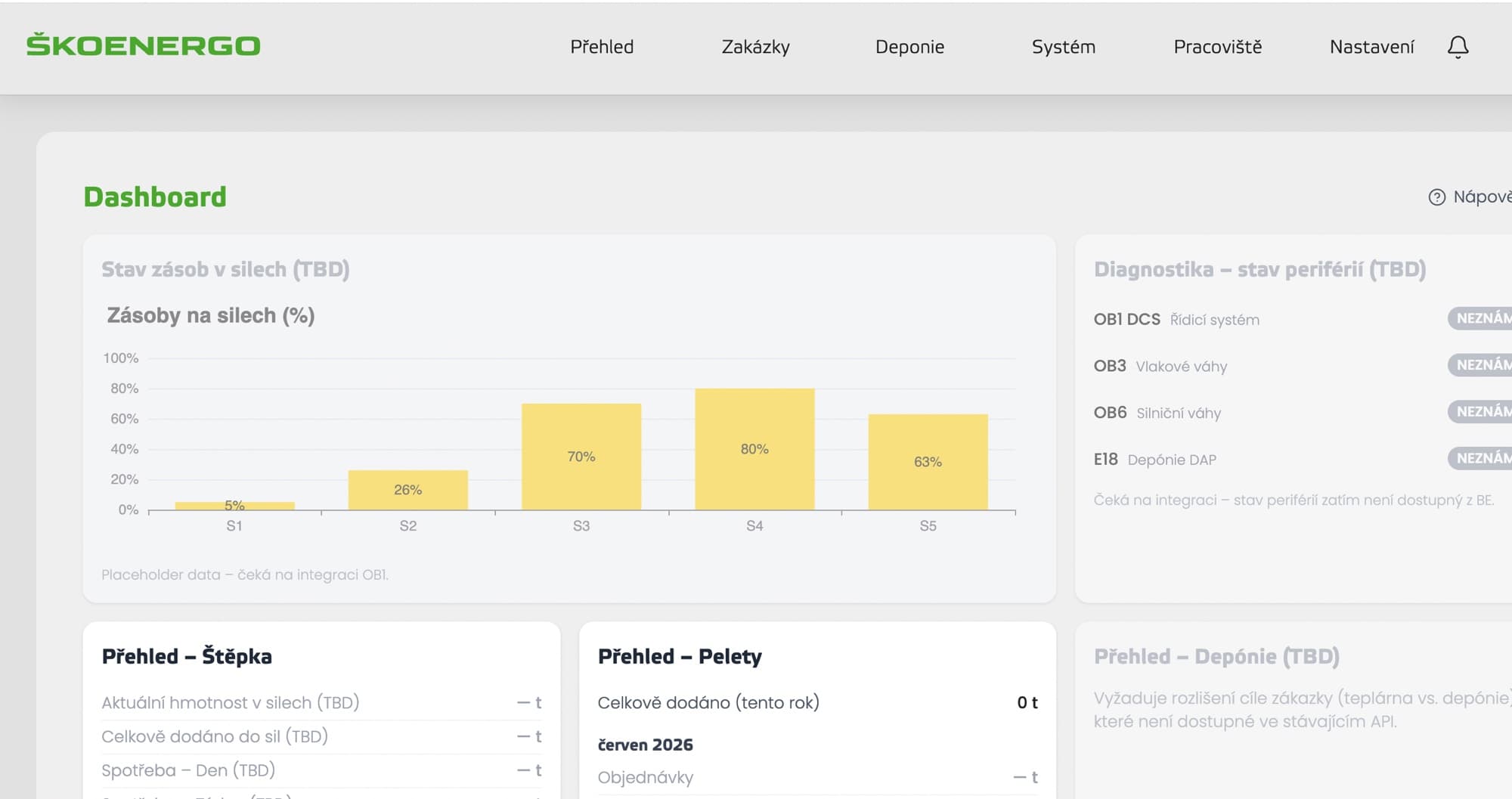Click the help question mark icon
The image size is (1512, 799).
pos(1436,197)
